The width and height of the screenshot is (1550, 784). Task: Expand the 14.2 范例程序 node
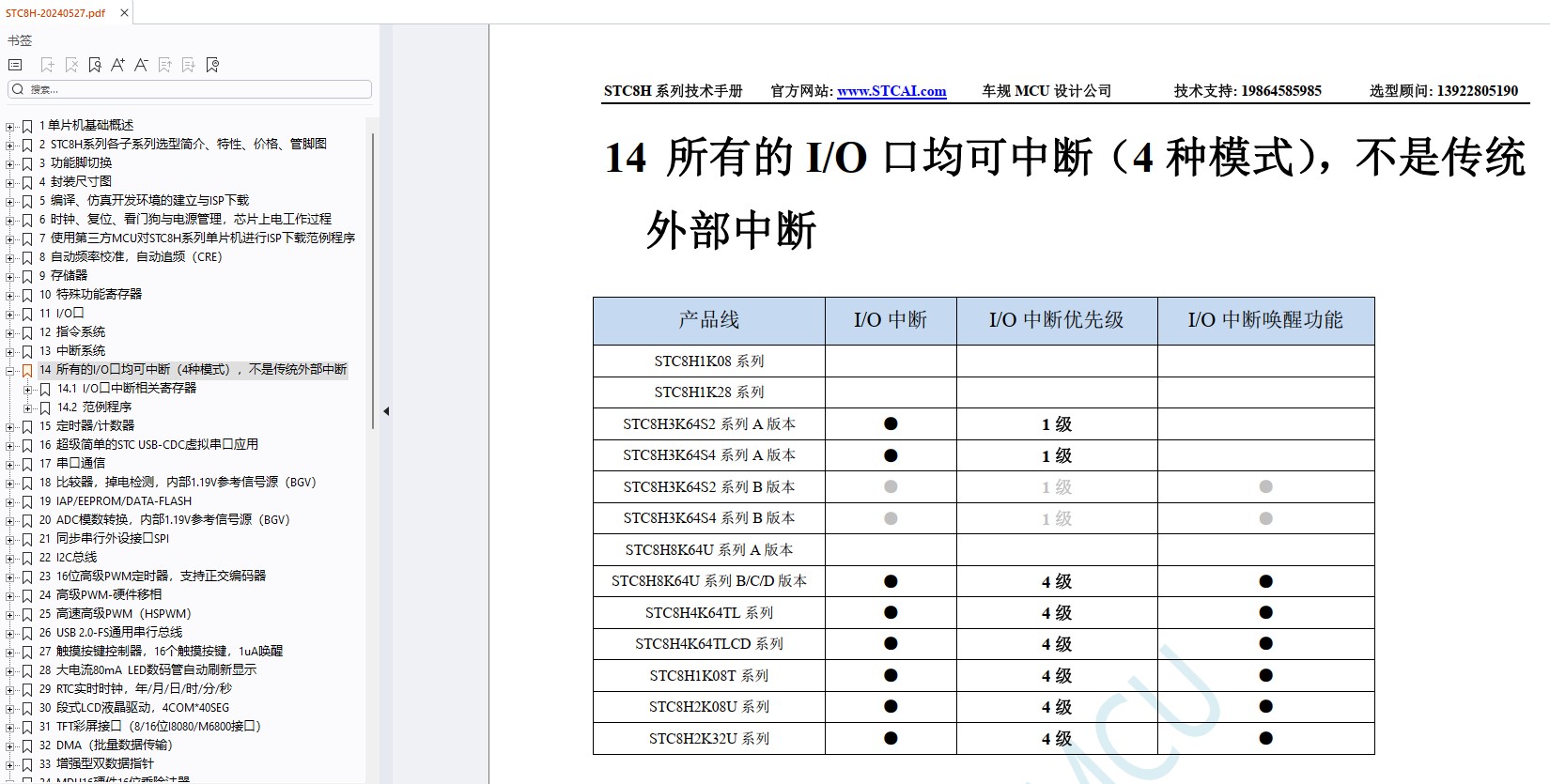27,407
